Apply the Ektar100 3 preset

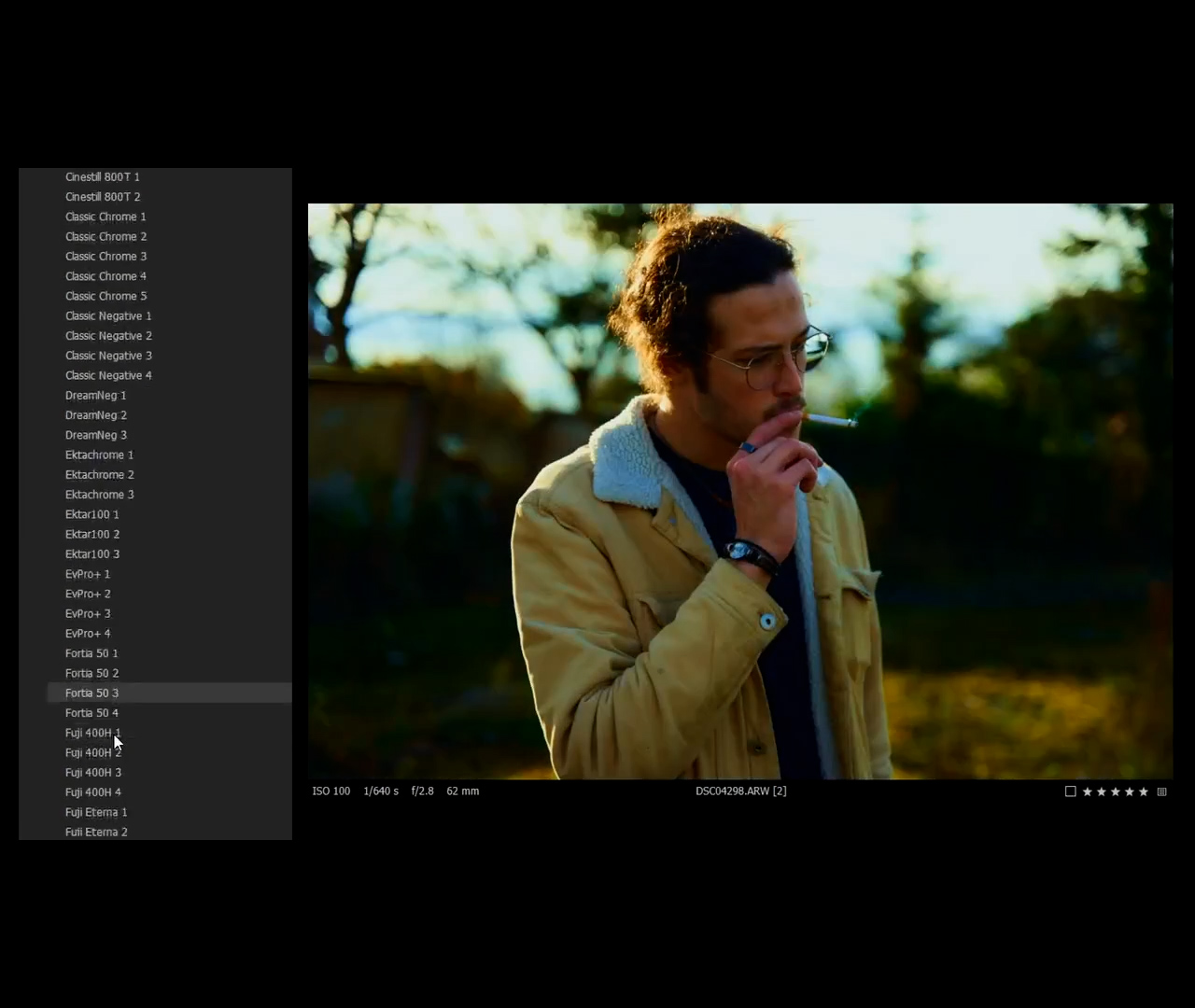click(x=91, y=553)
